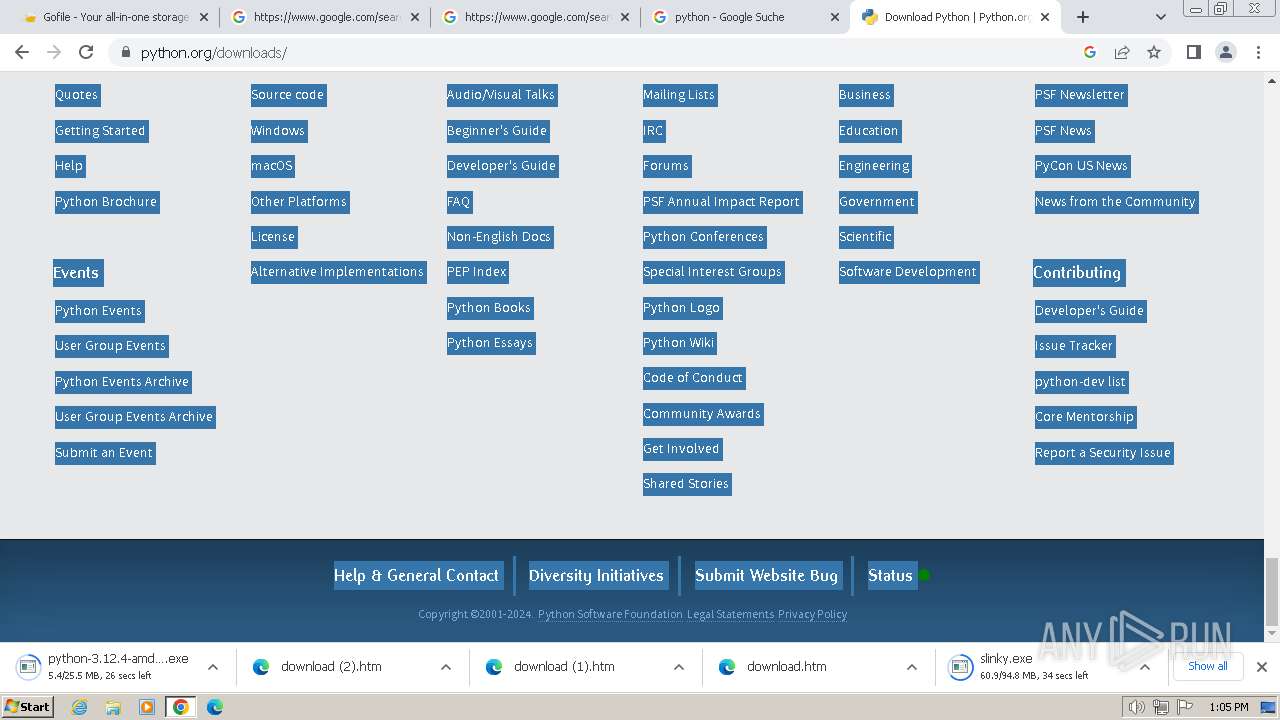Screen dimensions: 1280x720
Task: Switch to the second google.com search tab
Action: click(536, 17)
